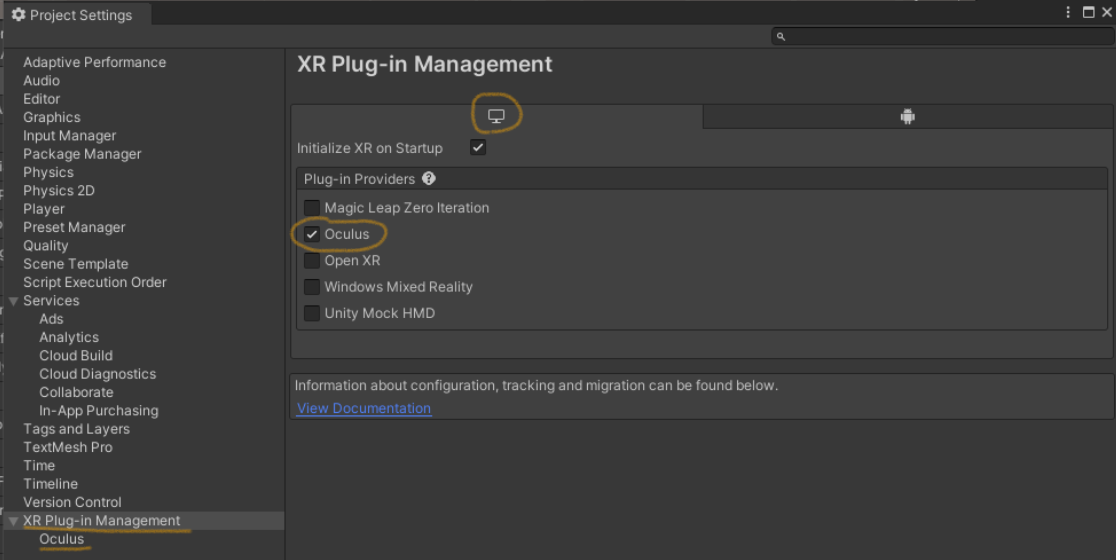This screenshot has height=560, width=1116.
Task: Open the Audio settings category
Action: point(41,81)
